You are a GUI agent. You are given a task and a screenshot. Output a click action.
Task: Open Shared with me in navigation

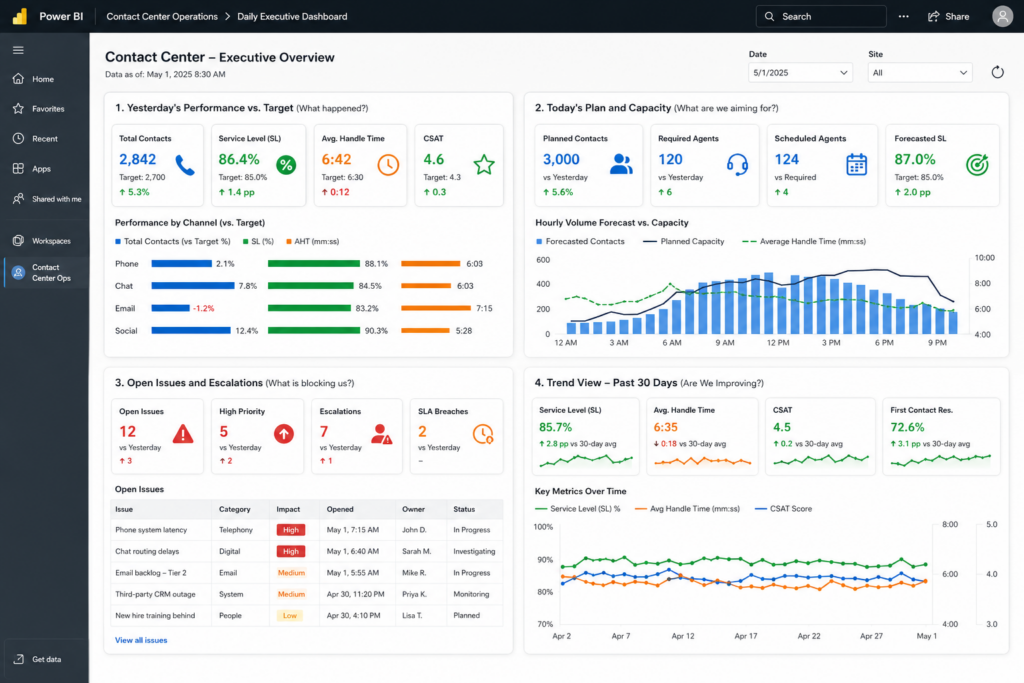[57, 199]
